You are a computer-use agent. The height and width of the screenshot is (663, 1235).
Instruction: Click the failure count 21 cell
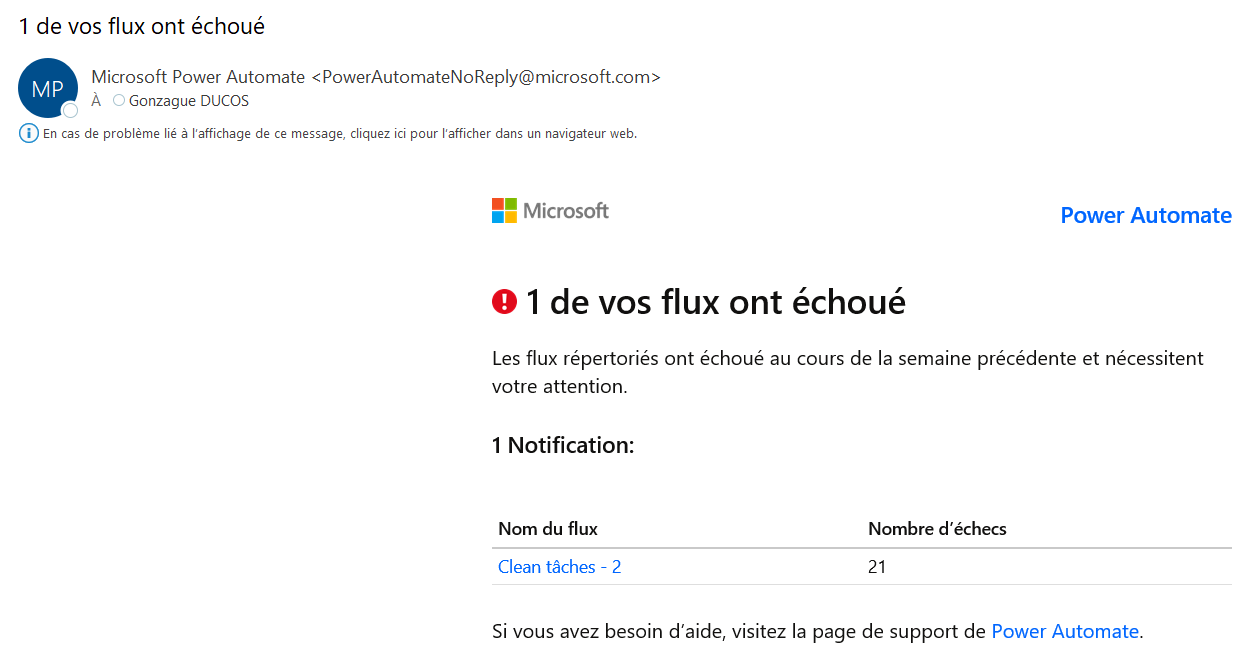tap(877, 567)
